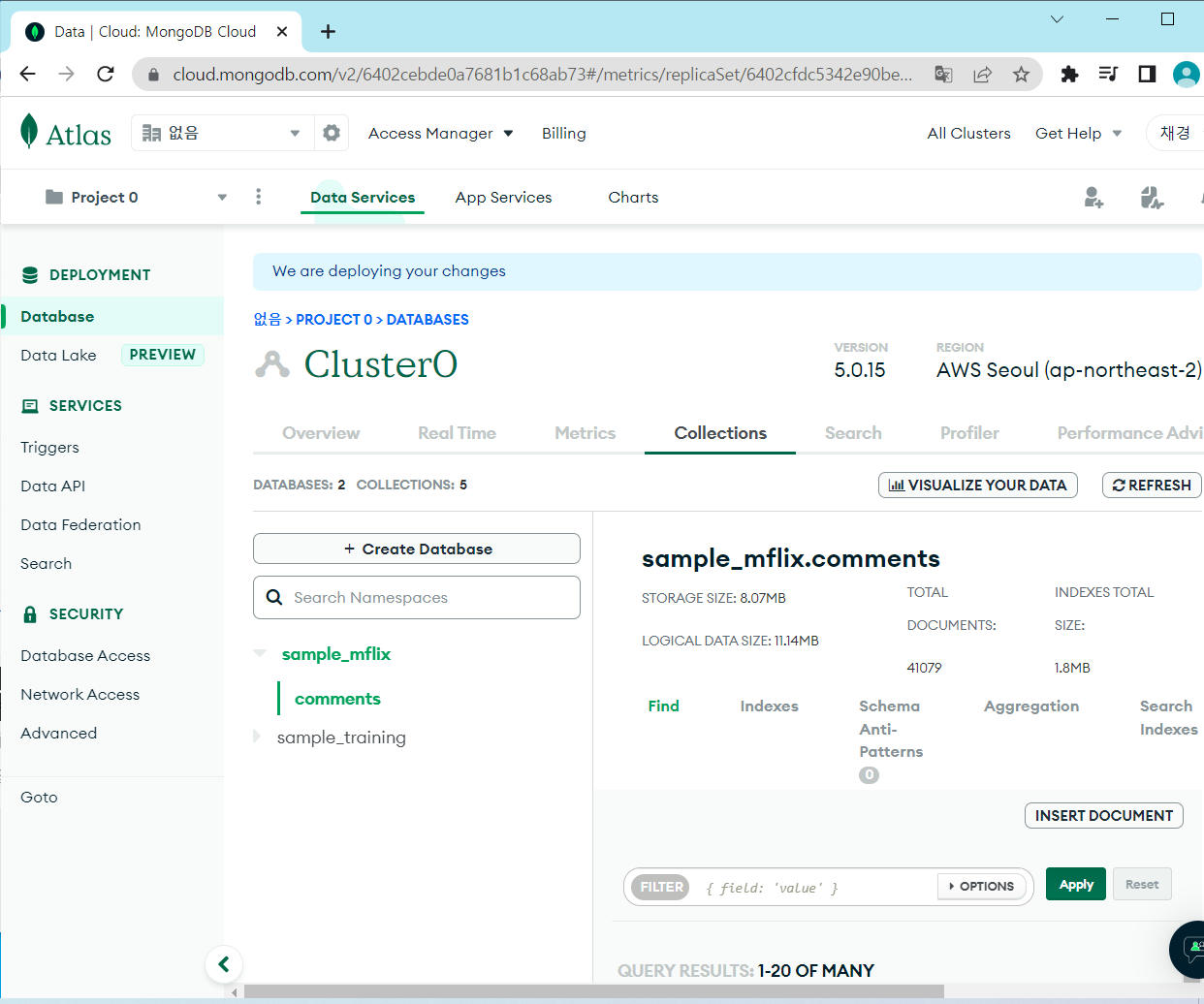This screenshot has width=1204, height=1004.
Task: Select the comments collection
Action: click(x=337, y=699)
